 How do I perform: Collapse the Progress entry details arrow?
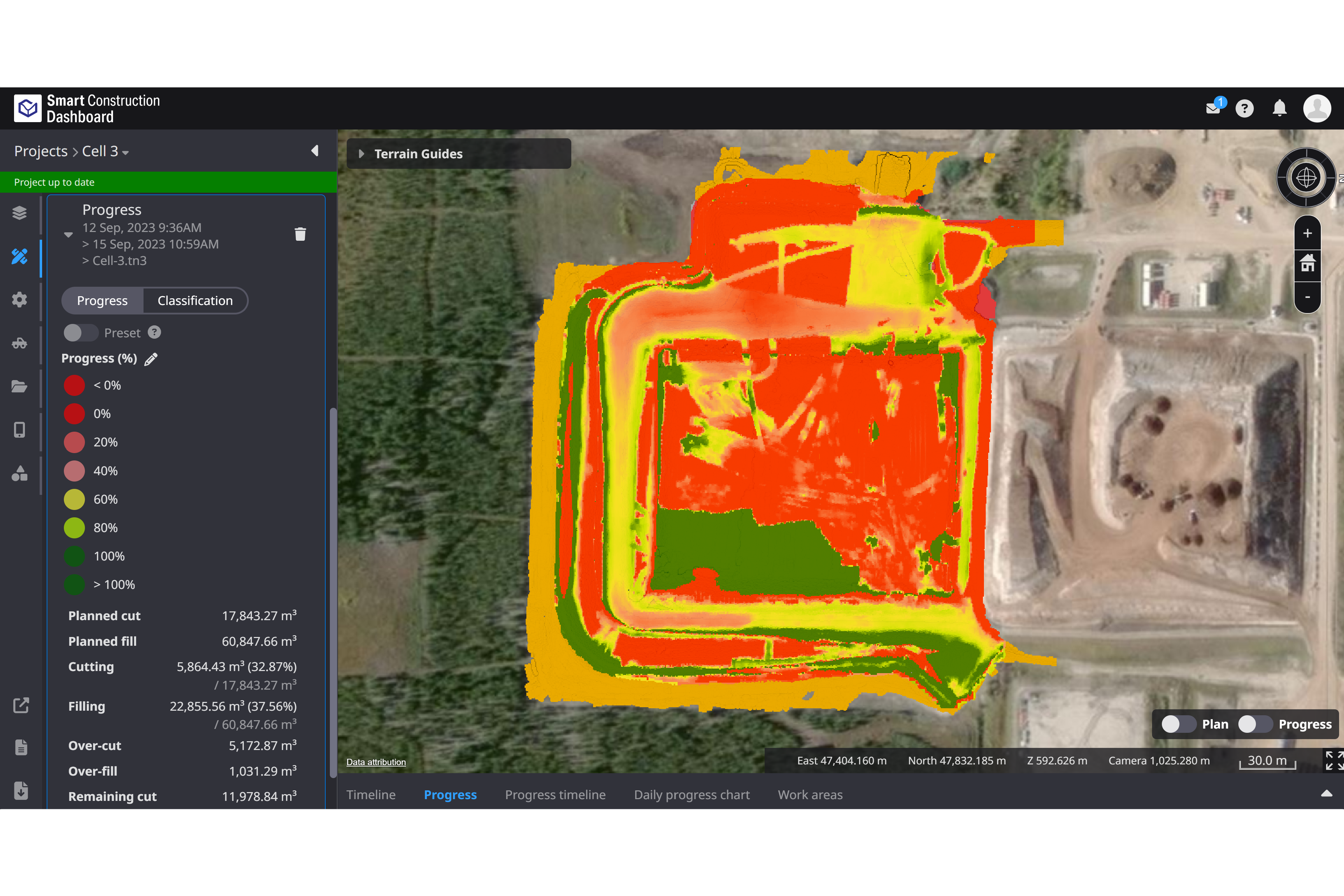coord(68,235)
